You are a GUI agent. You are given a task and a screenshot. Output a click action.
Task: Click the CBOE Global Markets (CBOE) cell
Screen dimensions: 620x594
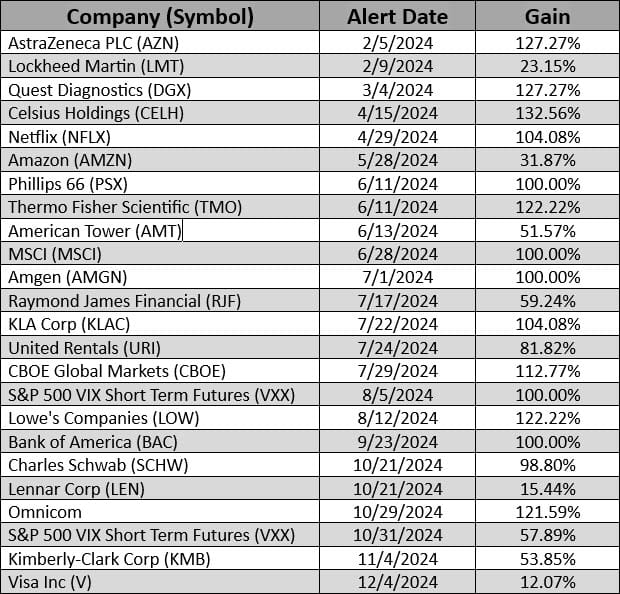click(104, 371)
